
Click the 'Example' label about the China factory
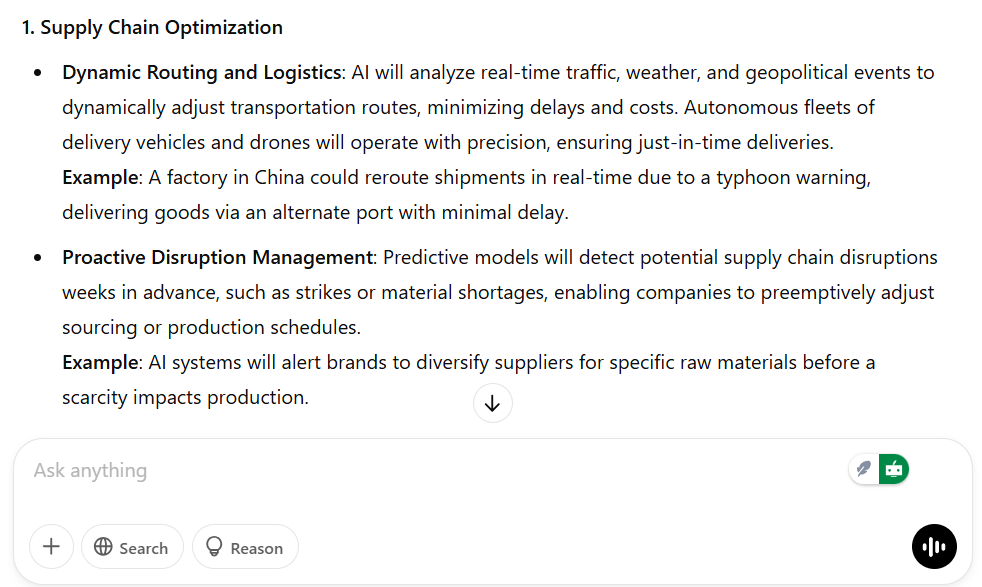click(100, 178)
